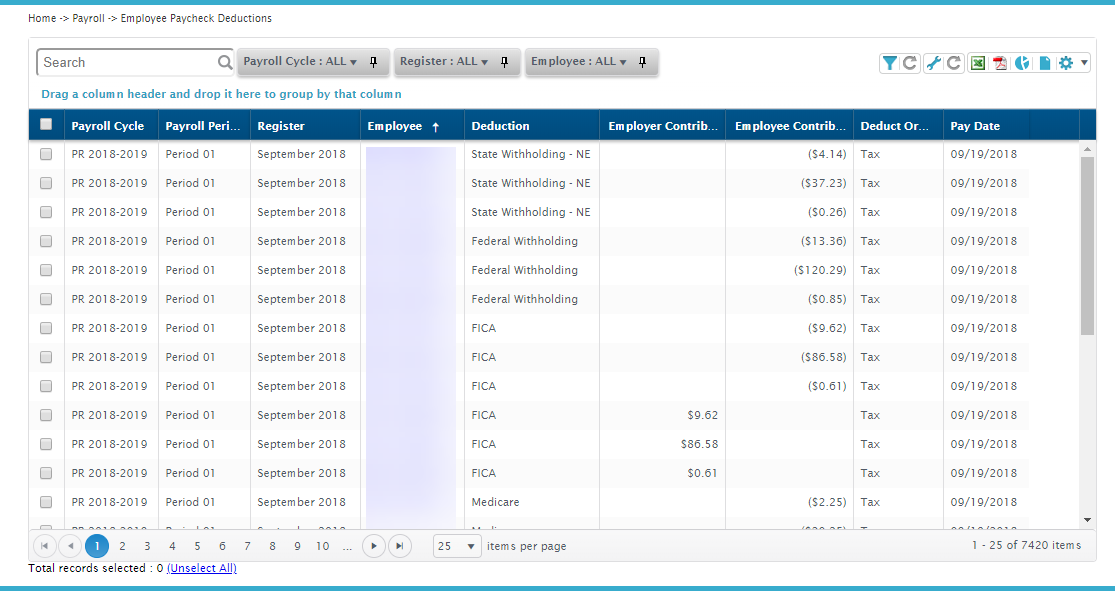Open the items per page dropdown

tap(457, 546)
